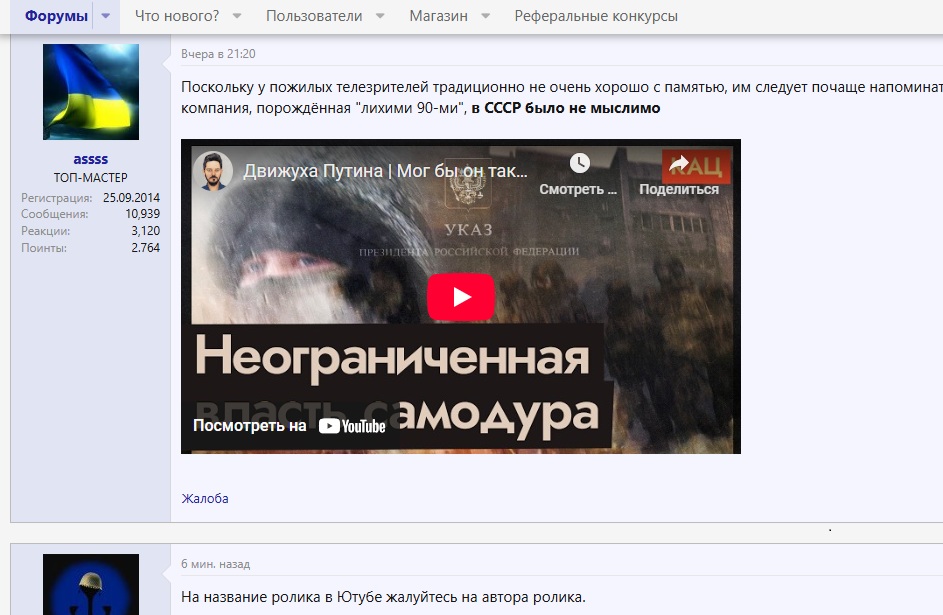943x615 pixels.
Task: Click registration date 25.09.2014
Action: point(131,197)
